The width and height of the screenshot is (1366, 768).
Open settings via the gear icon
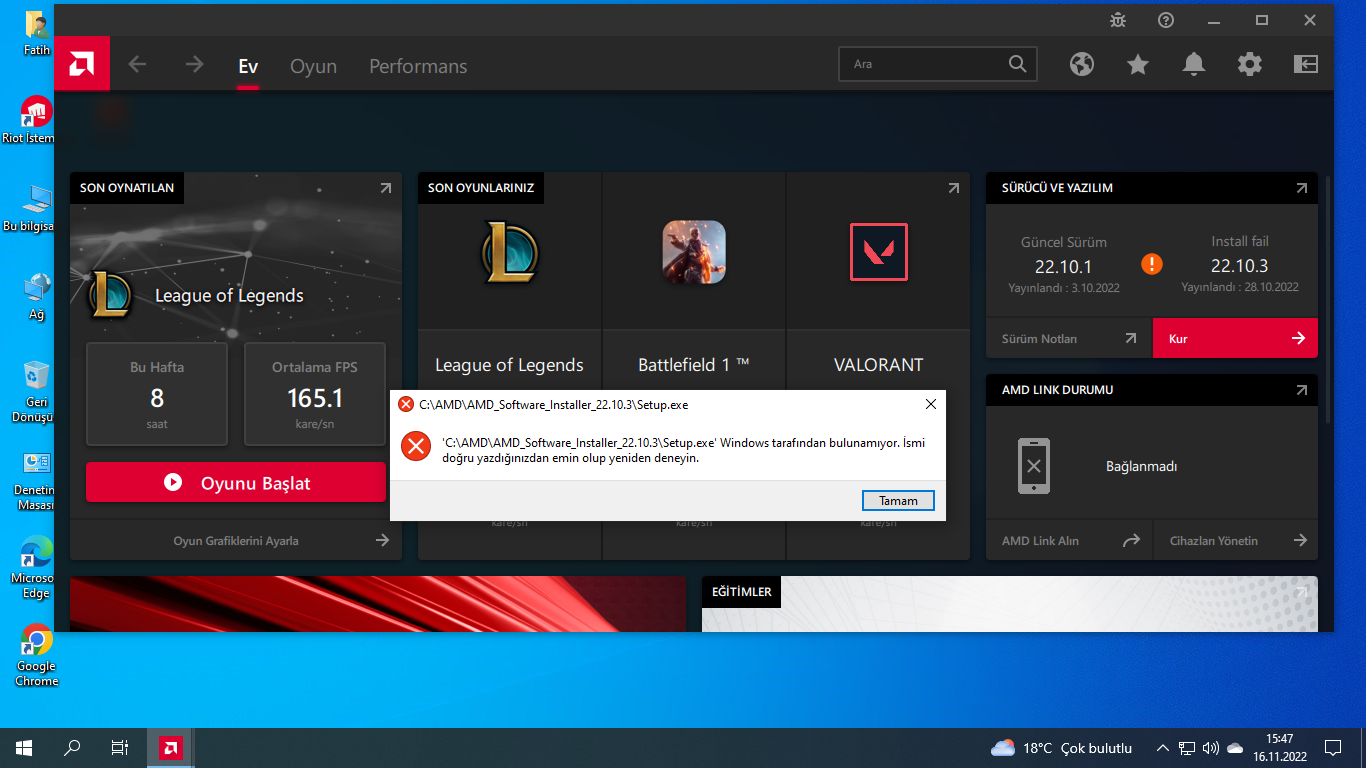tap(1250, 64)
